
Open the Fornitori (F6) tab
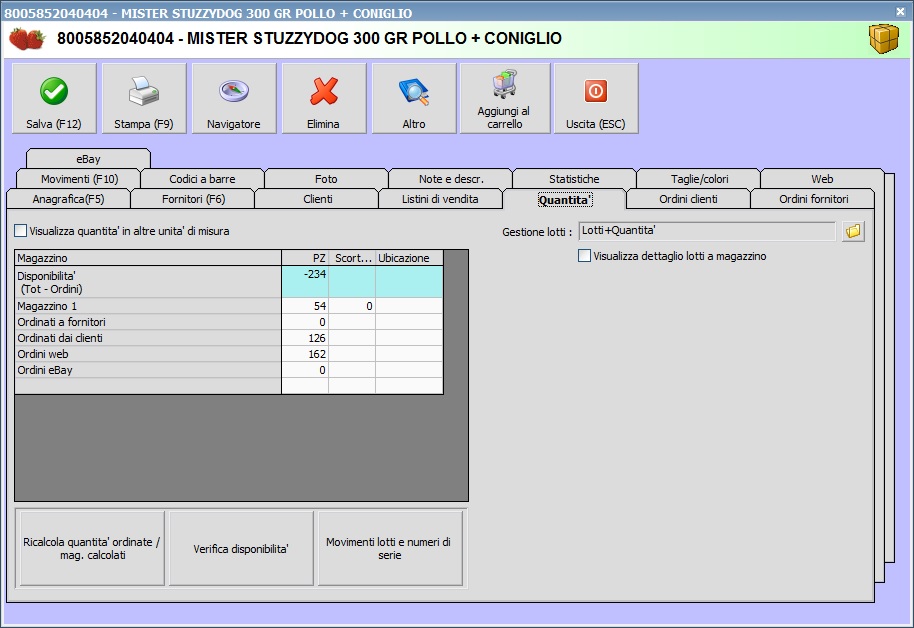pos(193,199)
